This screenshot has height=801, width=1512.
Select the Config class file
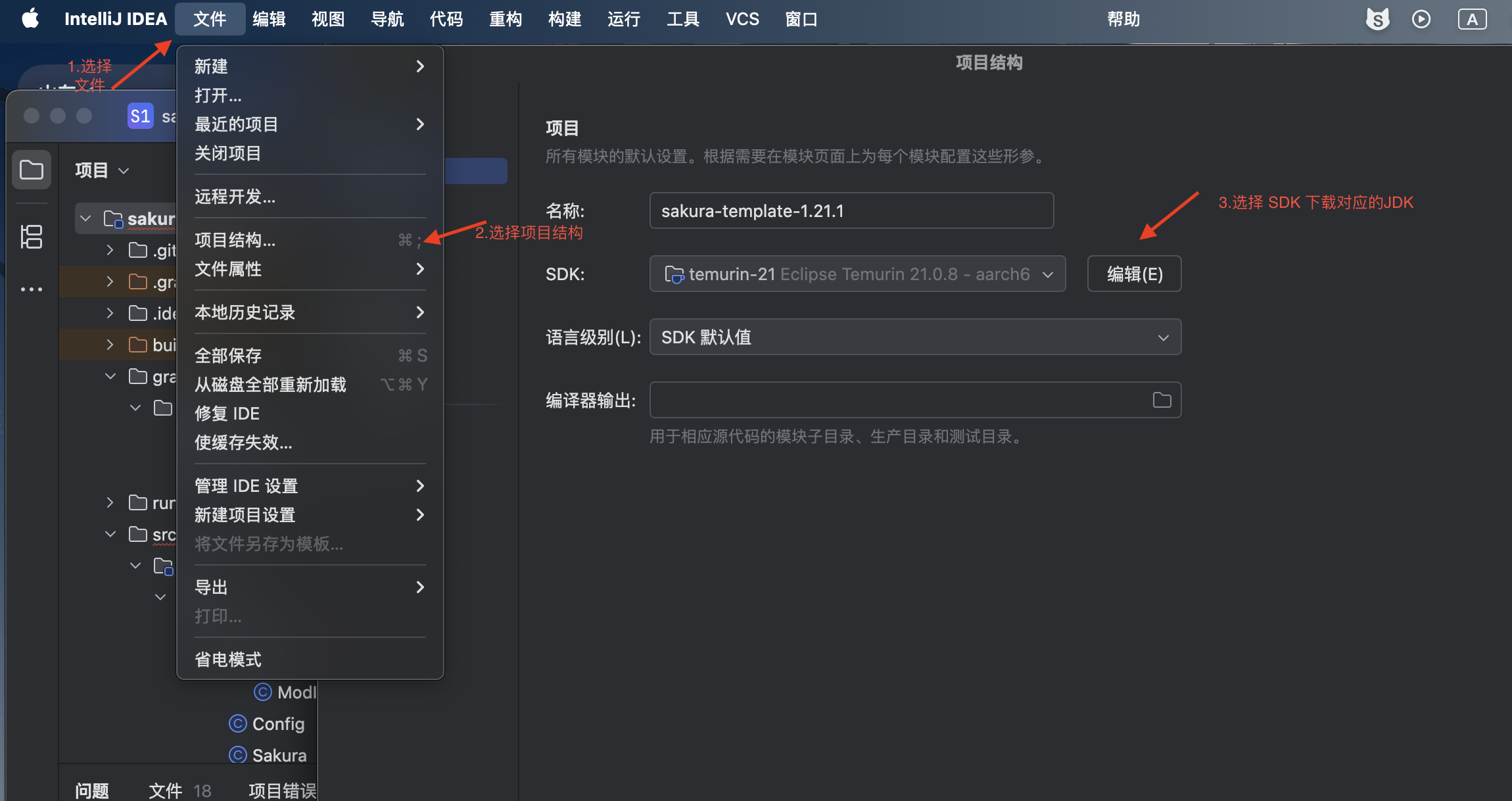[x=267, y=724]
